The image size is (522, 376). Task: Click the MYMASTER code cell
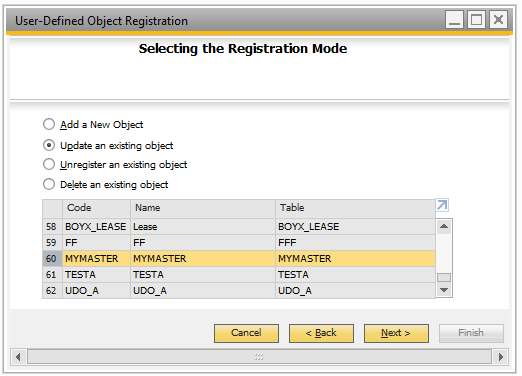click(96, 259)
